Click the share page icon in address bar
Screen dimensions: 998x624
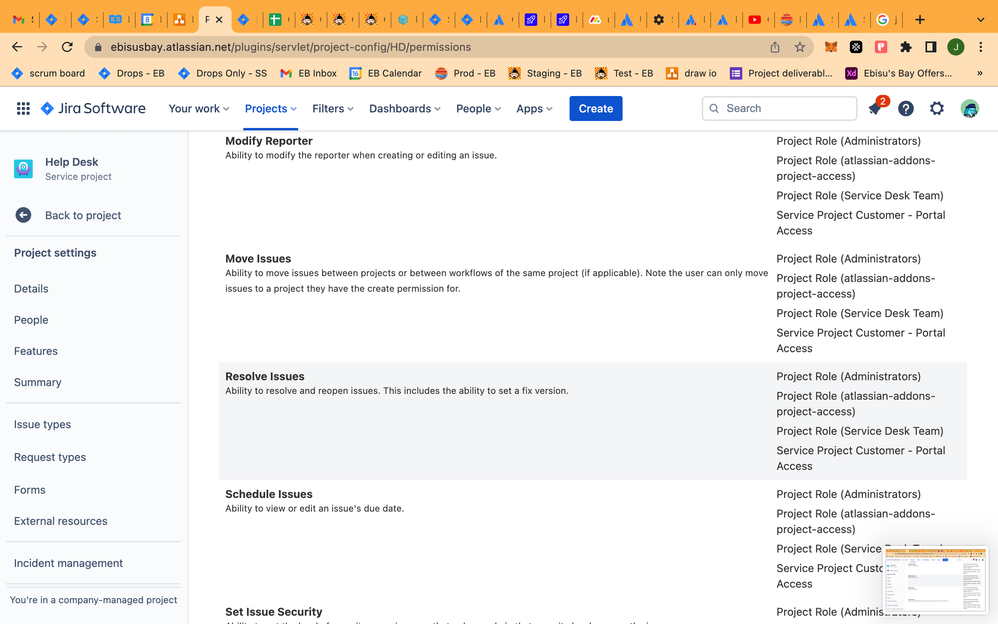[x=775, y=47]
